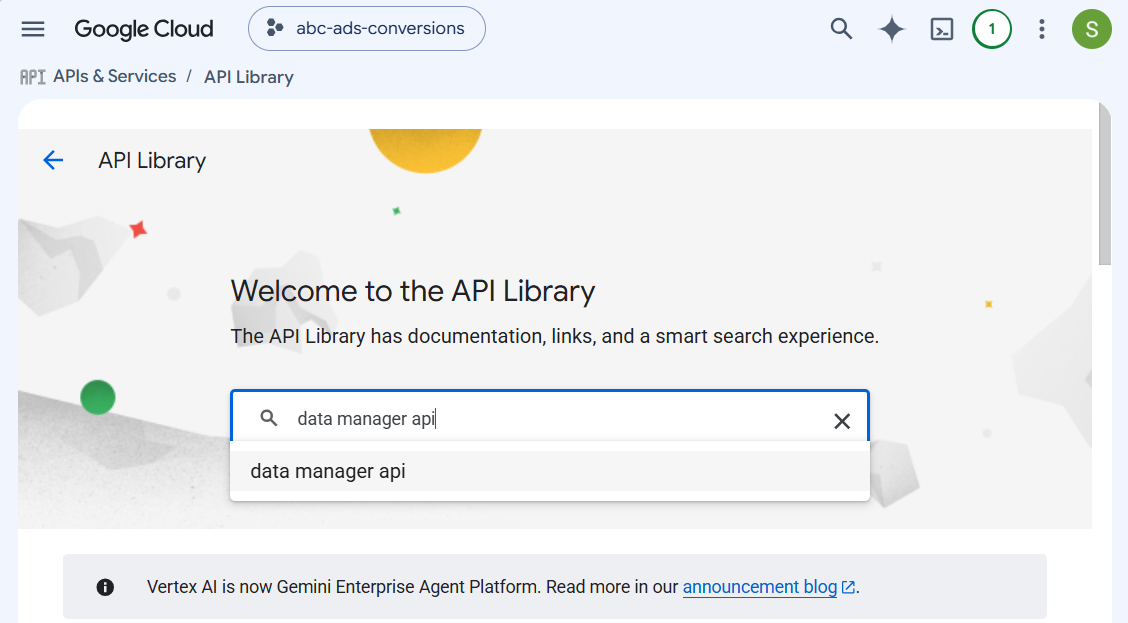Open the abc-ads-conversions project picker

click(x=367, y=29)
